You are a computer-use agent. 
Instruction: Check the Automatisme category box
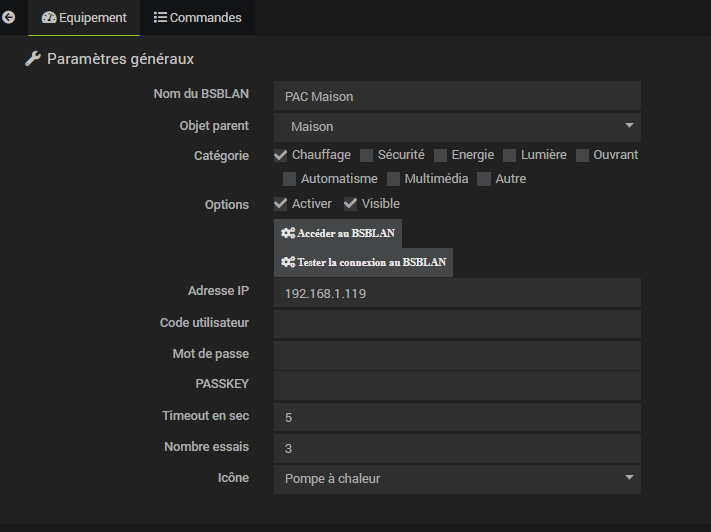(290, 179)
